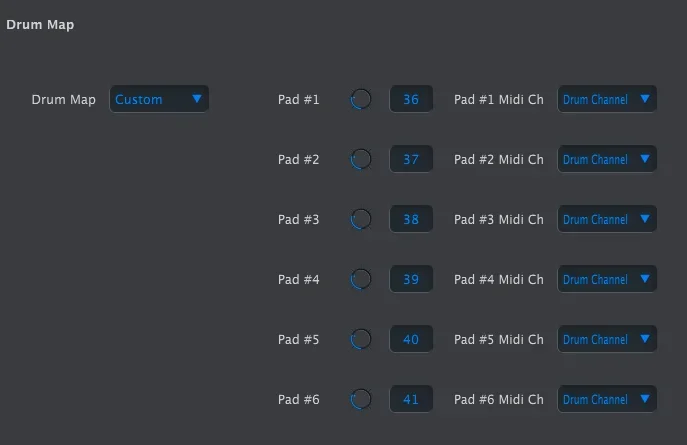Click the Pad #2 note knob
This screenshot has width=687, height=445.
[361, 159]
